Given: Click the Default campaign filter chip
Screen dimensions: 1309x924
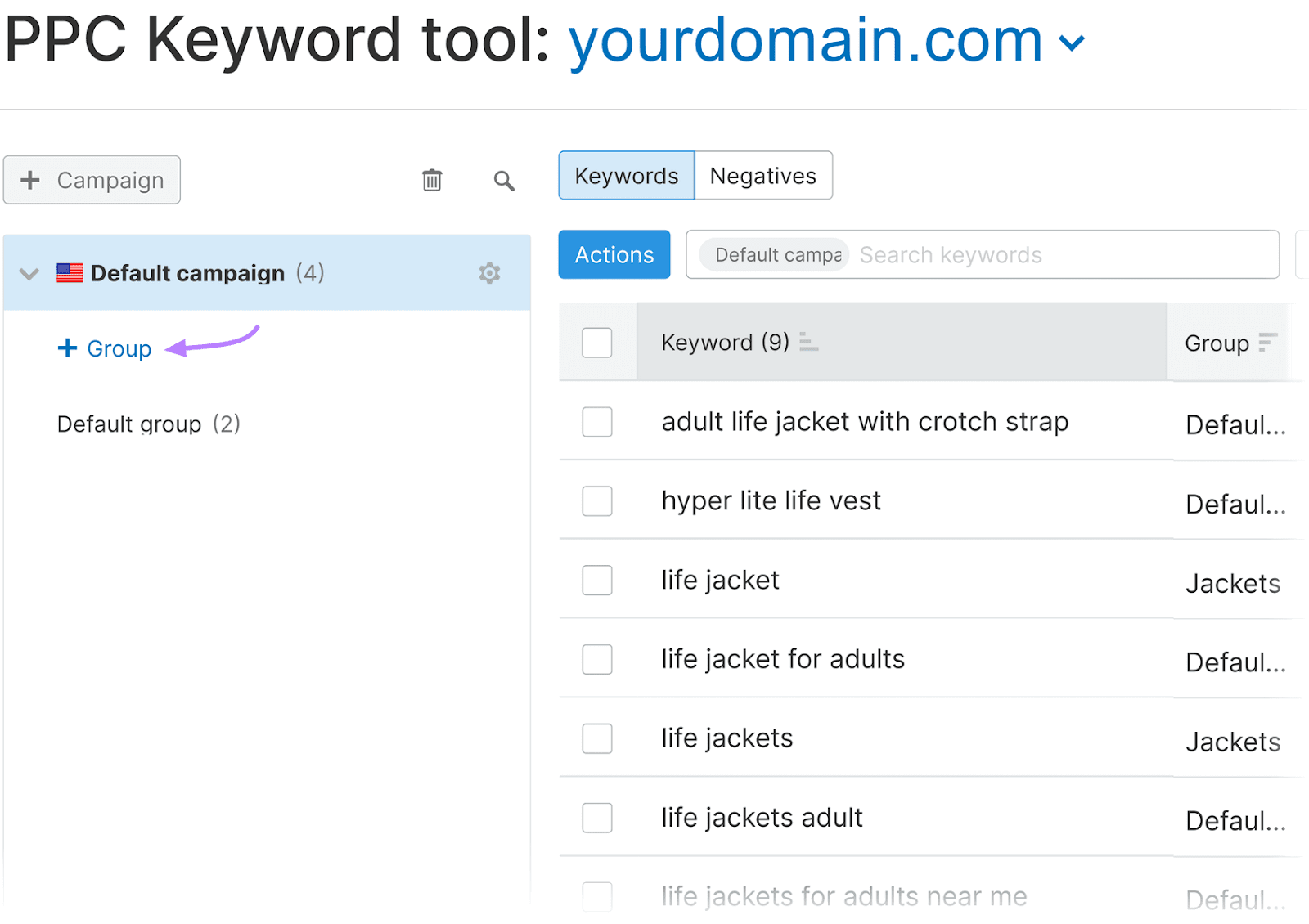Looking at the screenshot, I should coord(774,255).
